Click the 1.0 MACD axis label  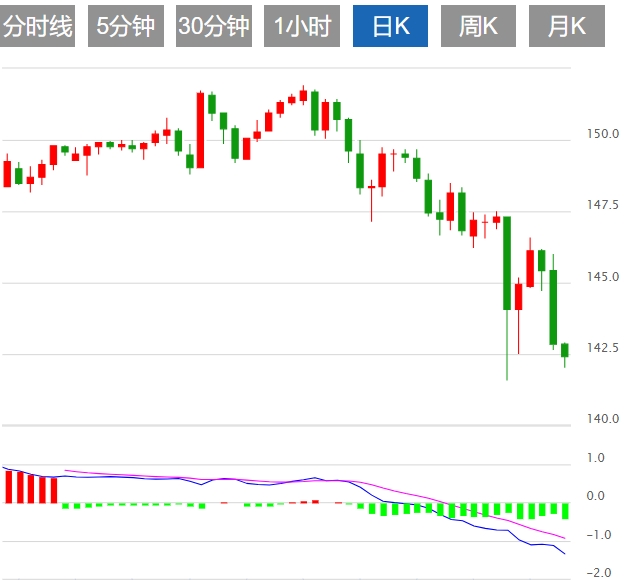click(x=596, y=458)
